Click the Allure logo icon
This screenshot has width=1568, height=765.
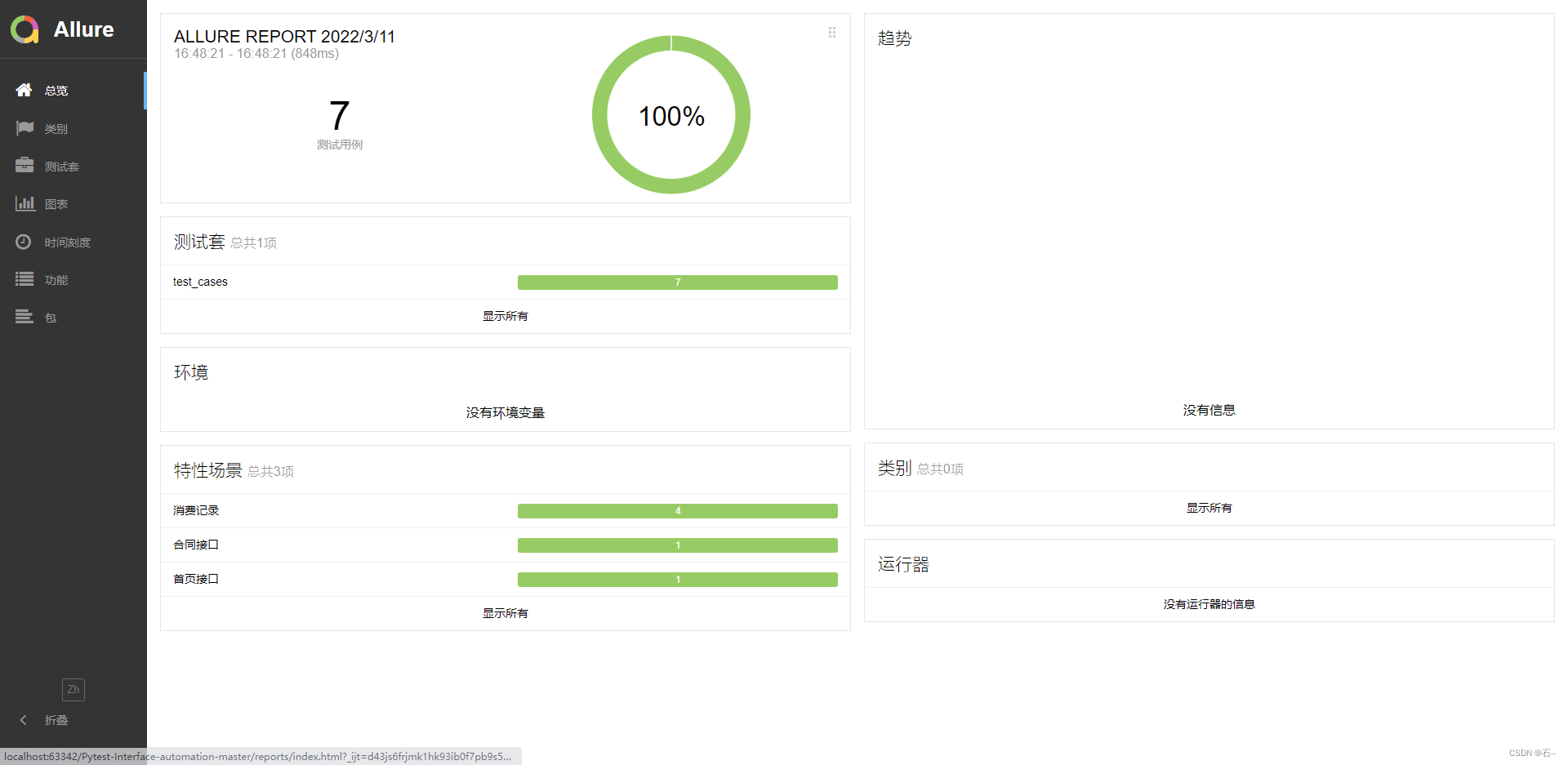[24, 29]
